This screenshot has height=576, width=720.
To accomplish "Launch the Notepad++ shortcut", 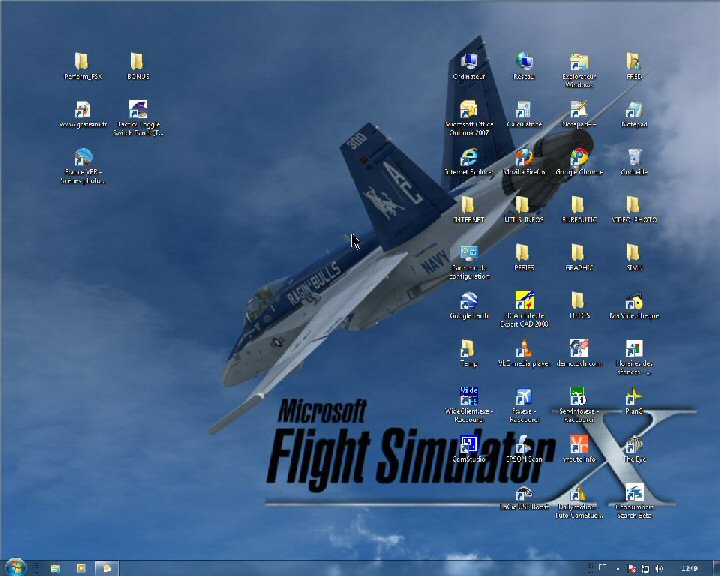I will coord(579,114).
